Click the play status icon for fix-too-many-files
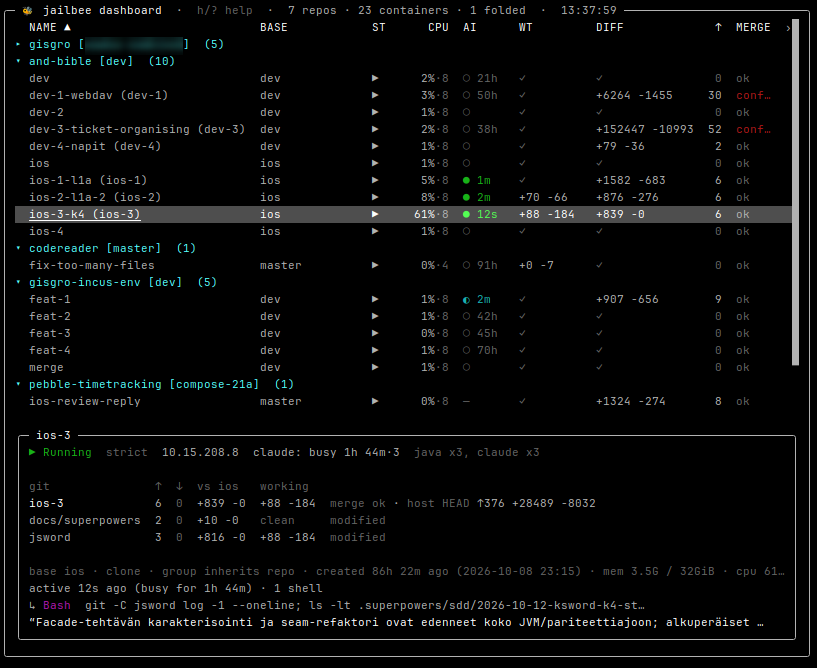817x668 pixels. (x=375, y=265)
